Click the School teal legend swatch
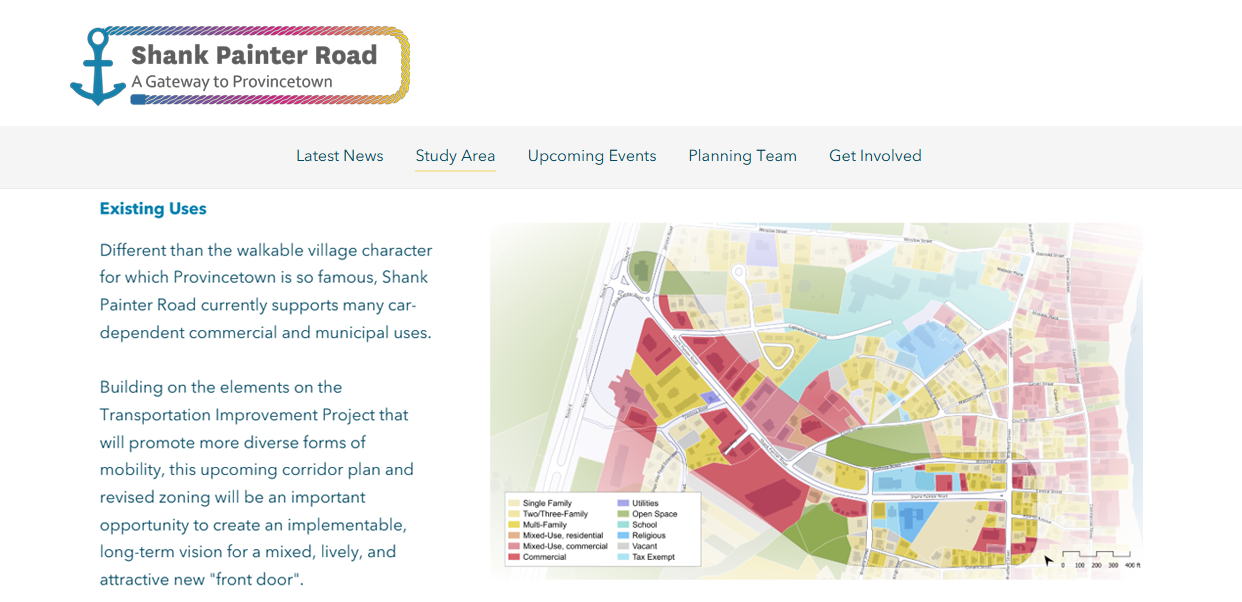 (623, 525)
